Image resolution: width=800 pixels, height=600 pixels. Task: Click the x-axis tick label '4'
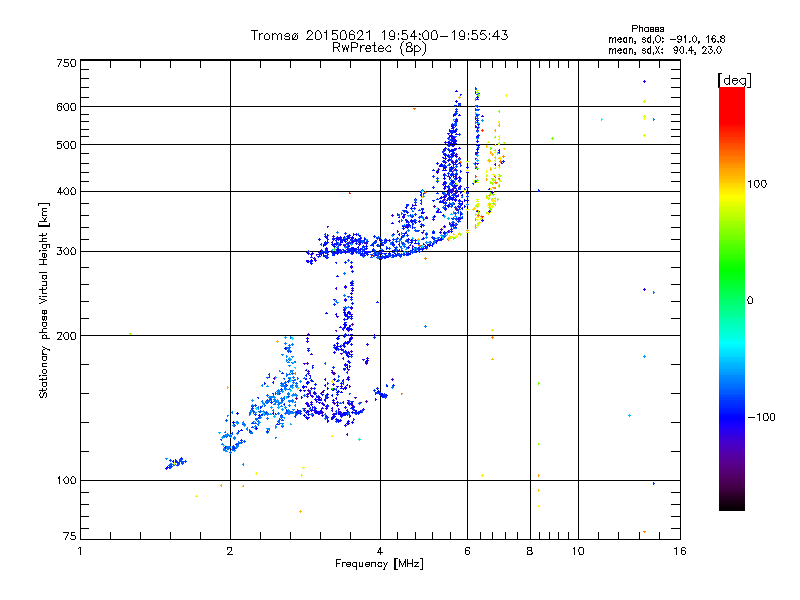click(380, 552)
